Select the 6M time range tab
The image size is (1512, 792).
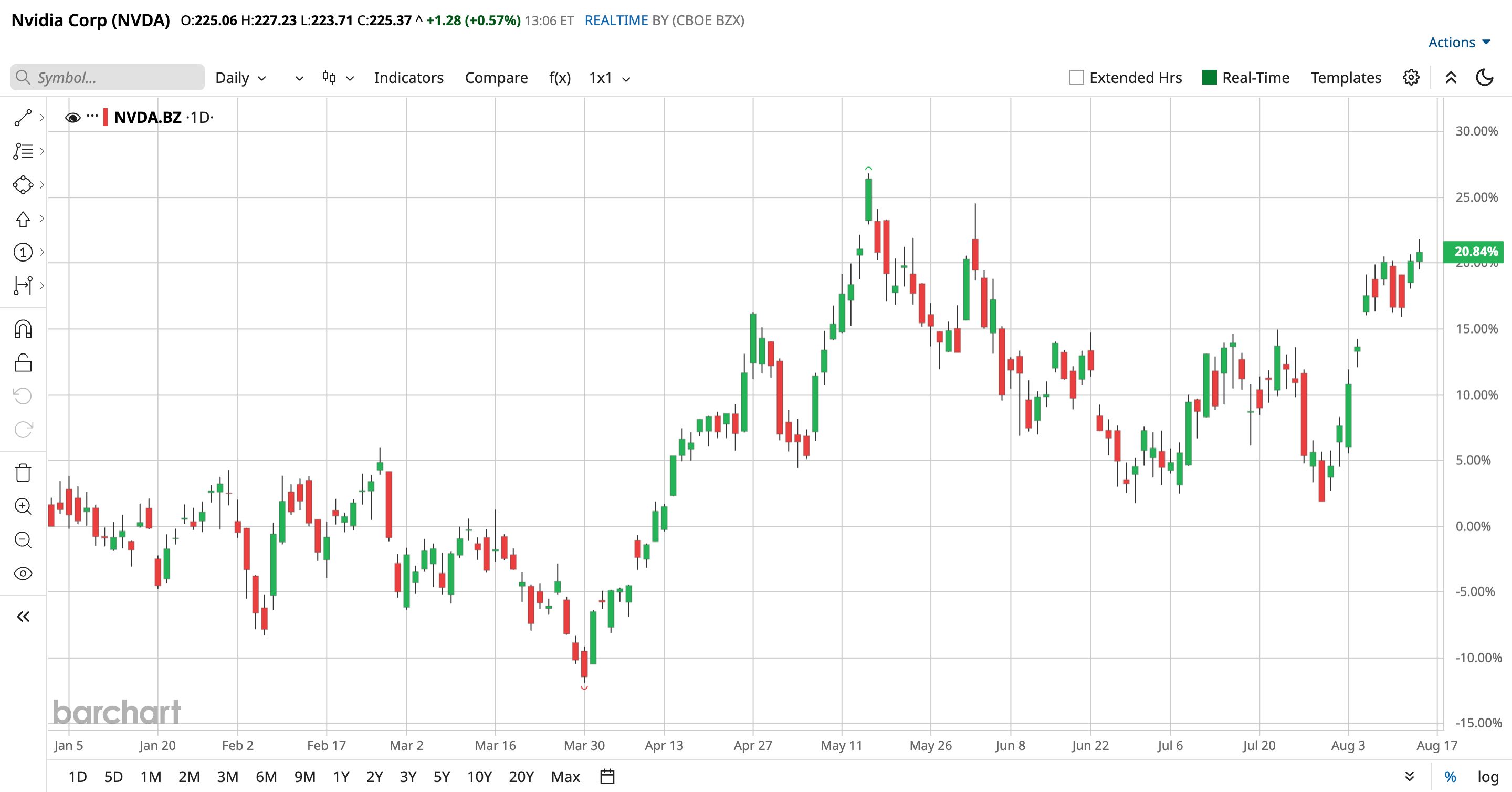[266, 776]
